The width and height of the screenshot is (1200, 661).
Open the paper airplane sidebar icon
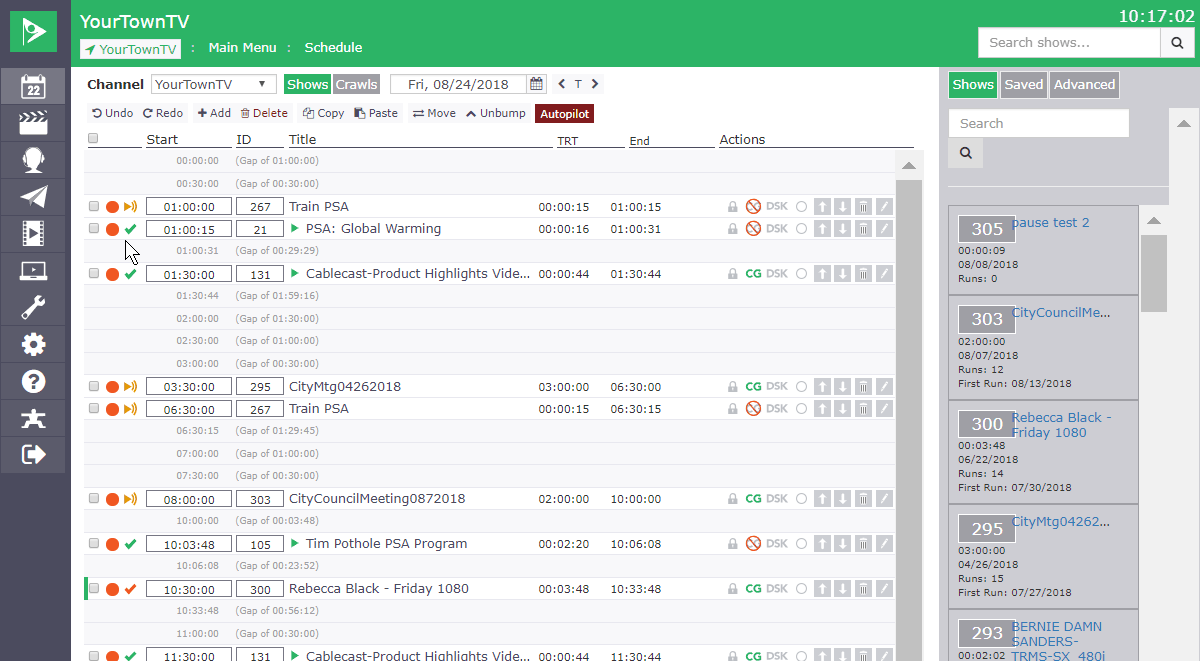click(33, 197)
